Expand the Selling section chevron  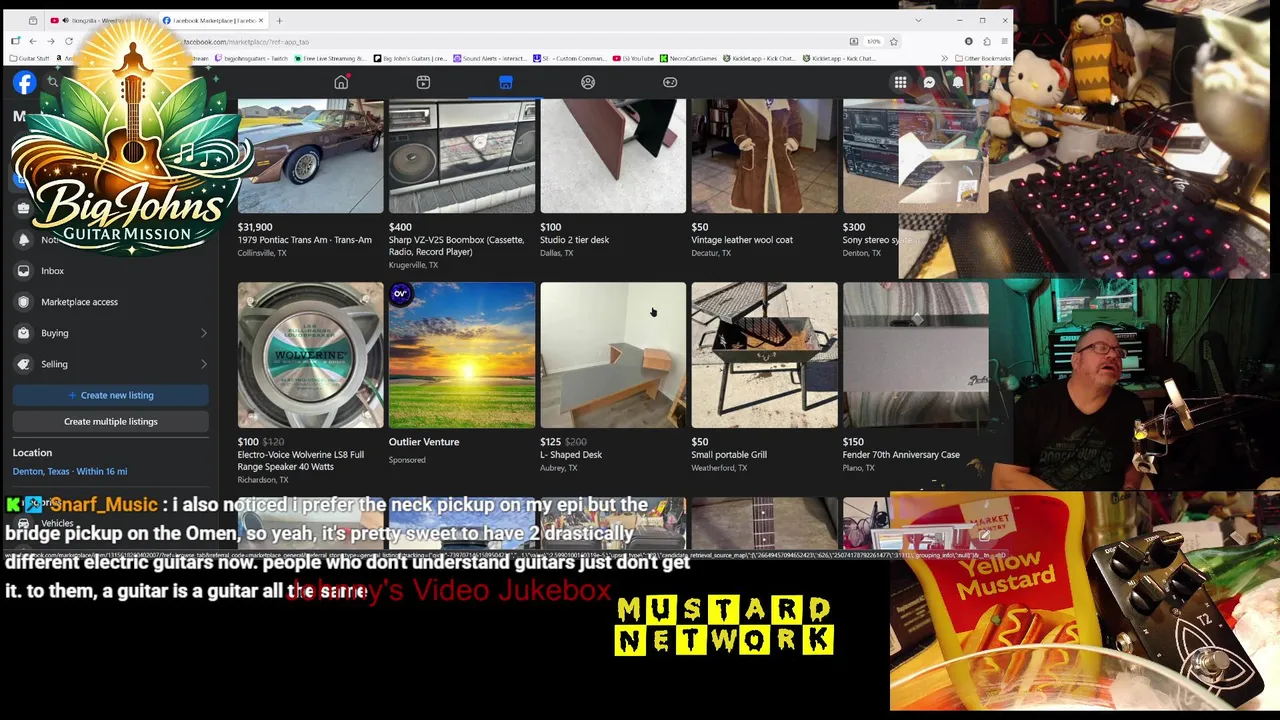coord(203,364)
